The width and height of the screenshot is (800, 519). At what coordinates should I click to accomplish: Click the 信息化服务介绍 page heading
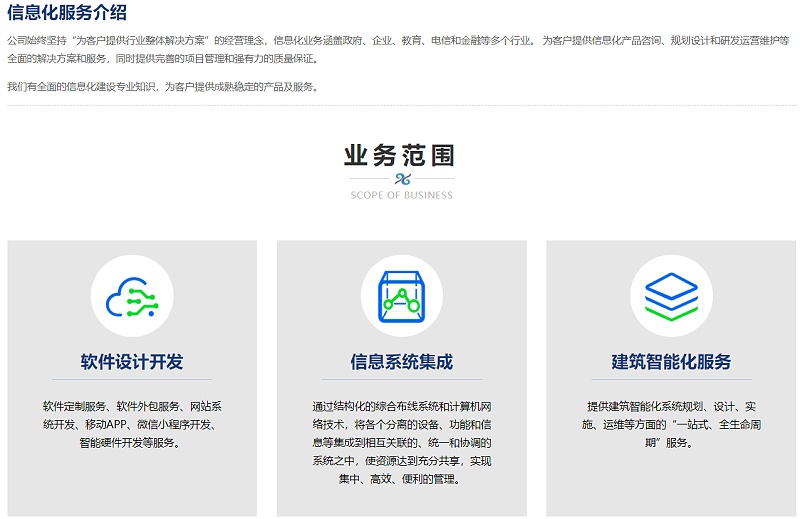(x=67, y=12)
